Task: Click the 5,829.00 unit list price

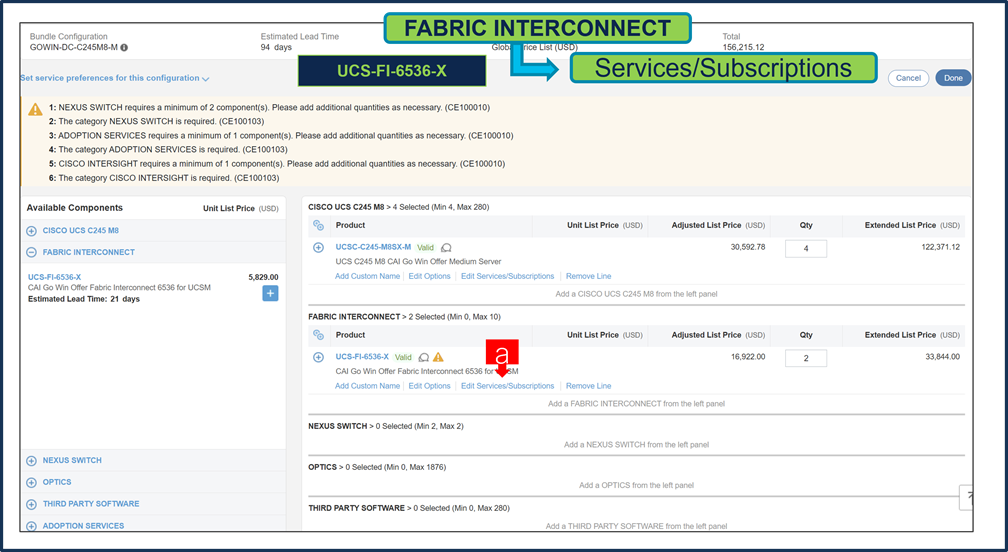Action: [264, 278]
